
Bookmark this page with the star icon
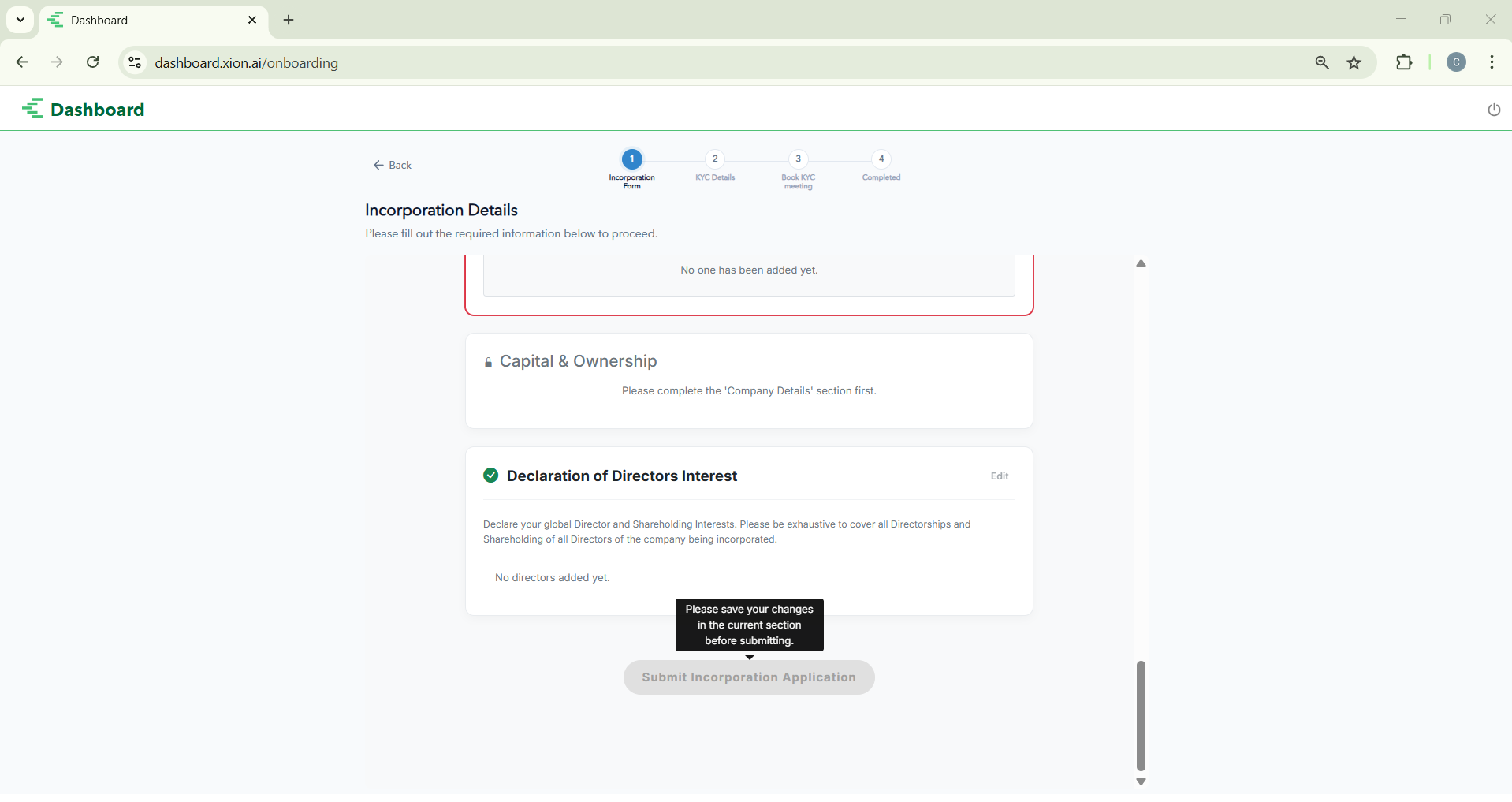pos(1354,63)
